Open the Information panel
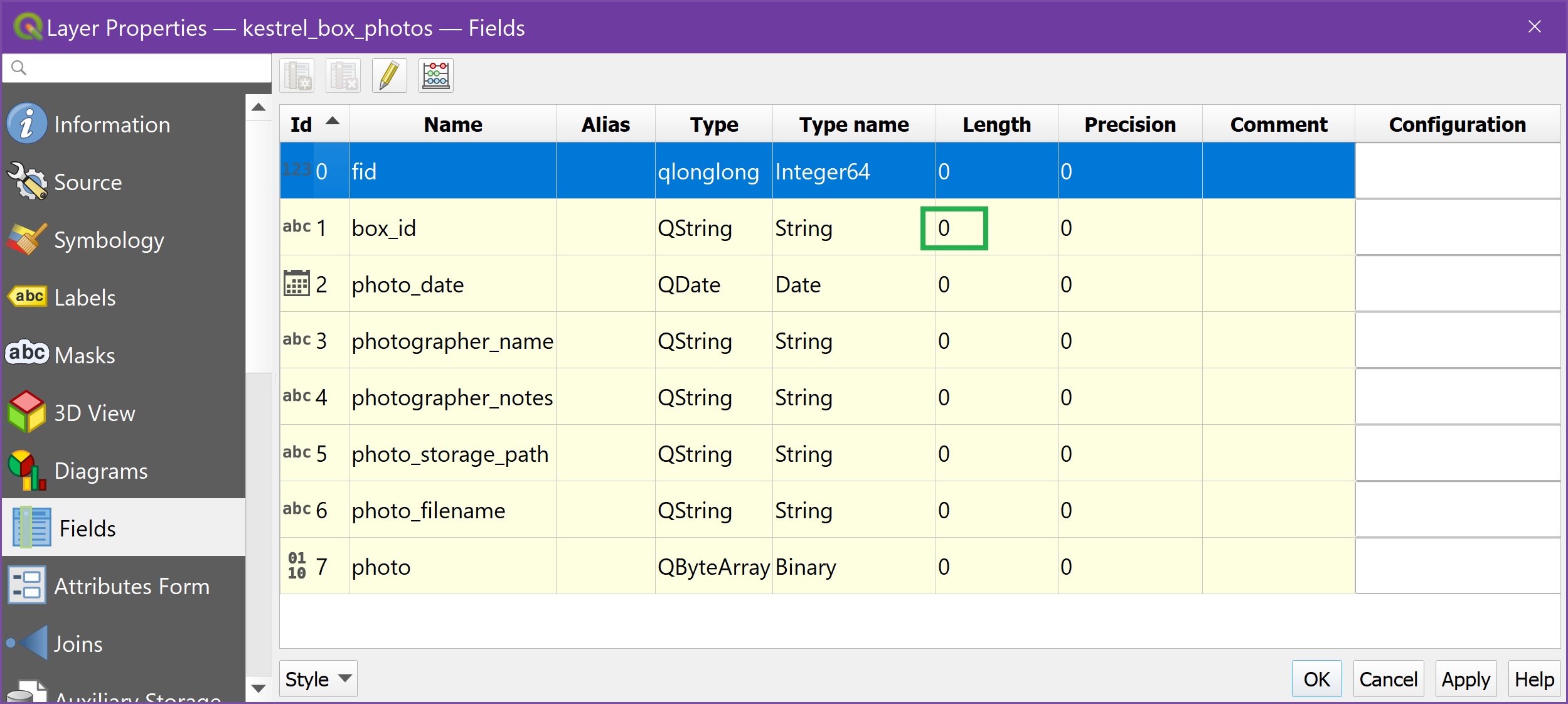Image resolution: width=1568 pixels, height=704 pixels. click(x=111, y=124)
